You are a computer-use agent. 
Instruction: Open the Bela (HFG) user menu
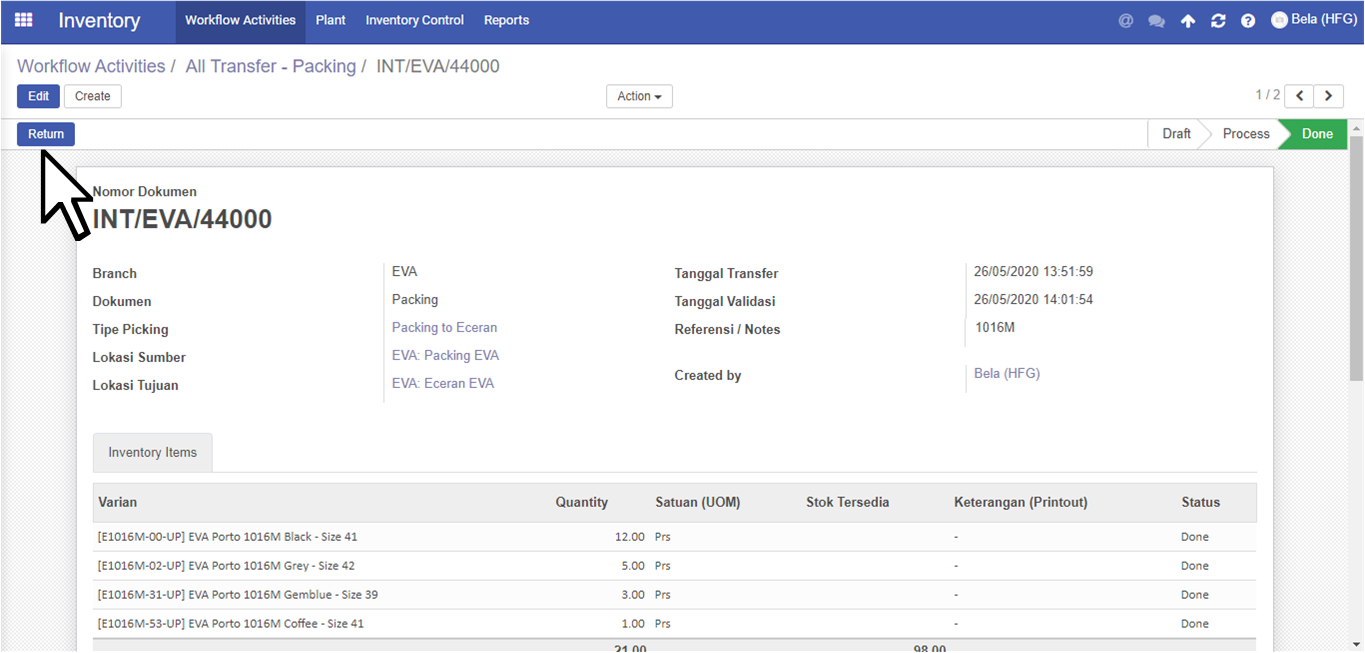pos(1313,19)
